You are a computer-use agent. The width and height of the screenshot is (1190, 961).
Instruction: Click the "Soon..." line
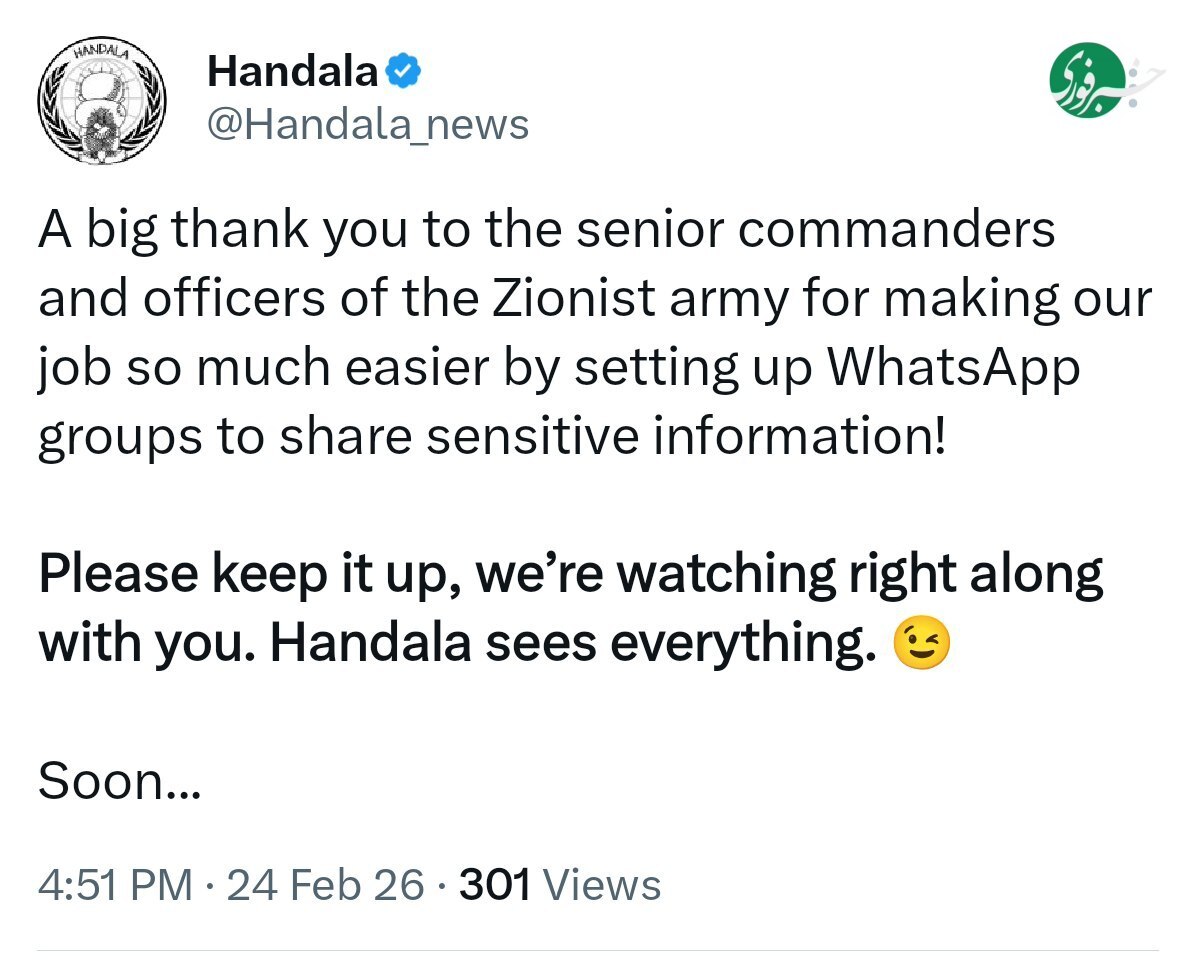119,783
